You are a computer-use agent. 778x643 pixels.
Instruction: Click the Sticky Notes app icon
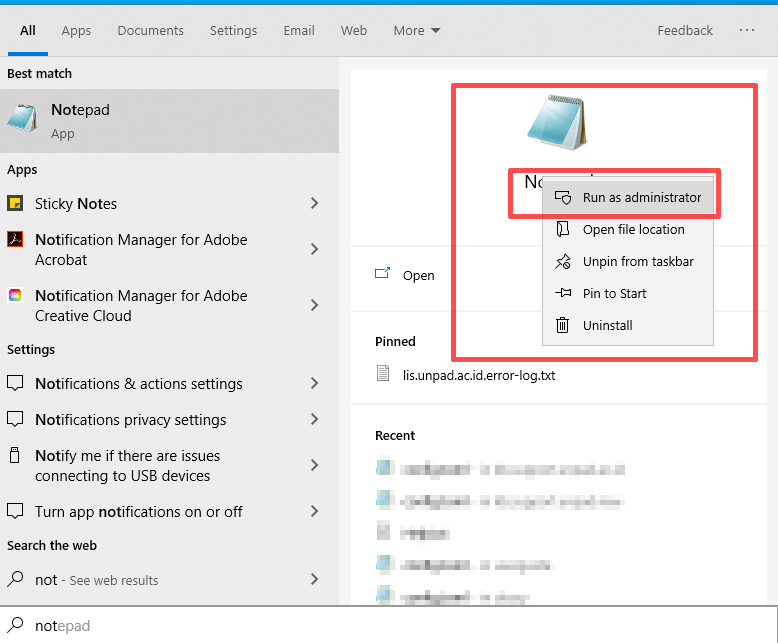click(x=15, y=203)
